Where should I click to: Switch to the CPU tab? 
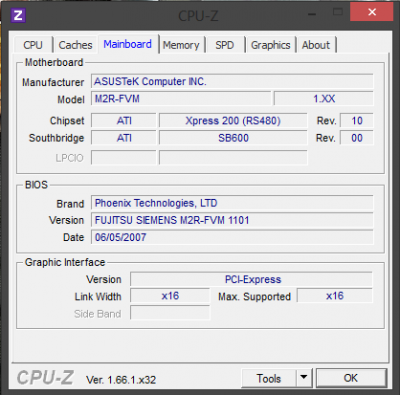(33, 45)
